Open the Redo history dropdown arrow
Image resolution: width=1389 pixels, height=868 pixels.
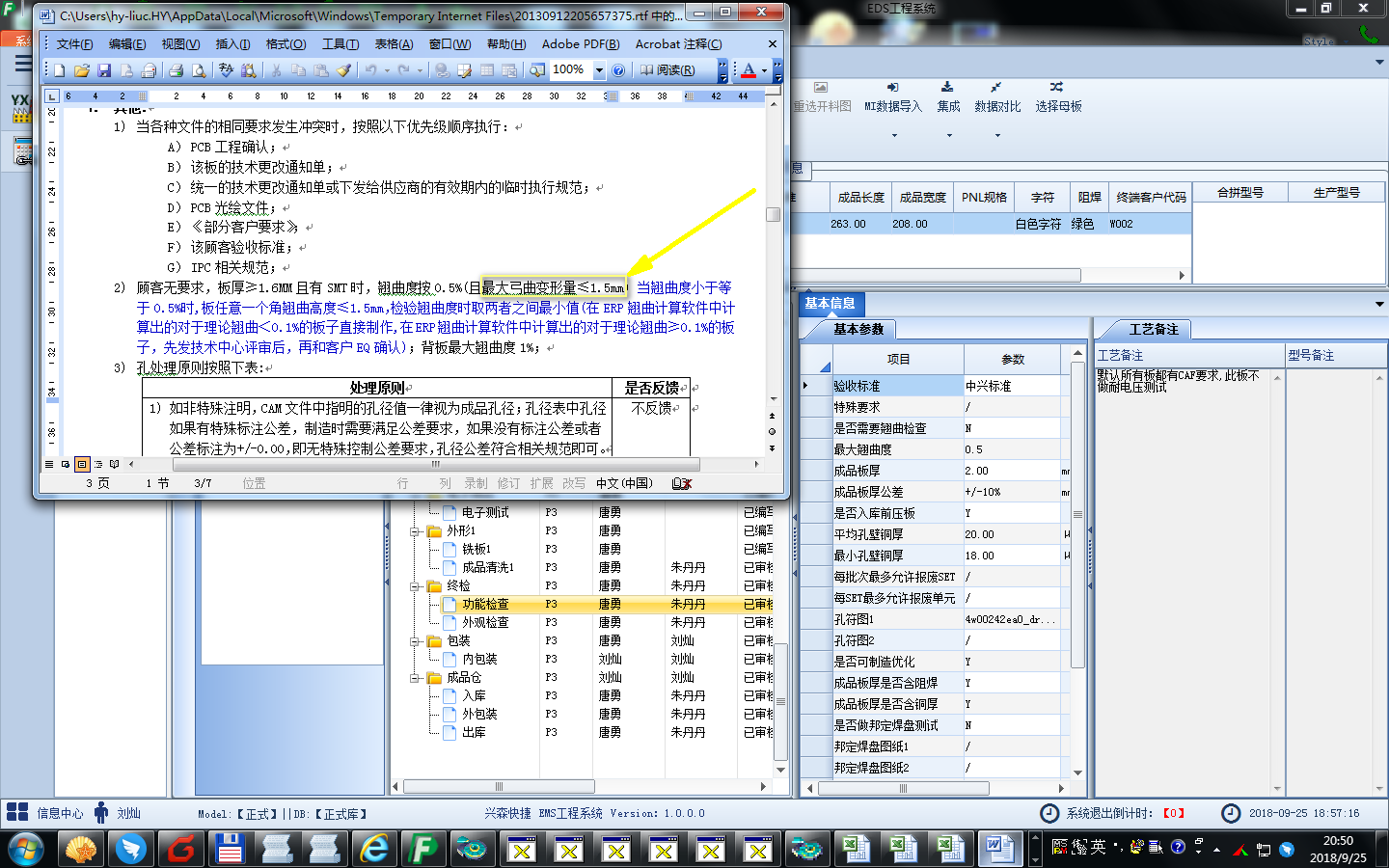(421, 70)
